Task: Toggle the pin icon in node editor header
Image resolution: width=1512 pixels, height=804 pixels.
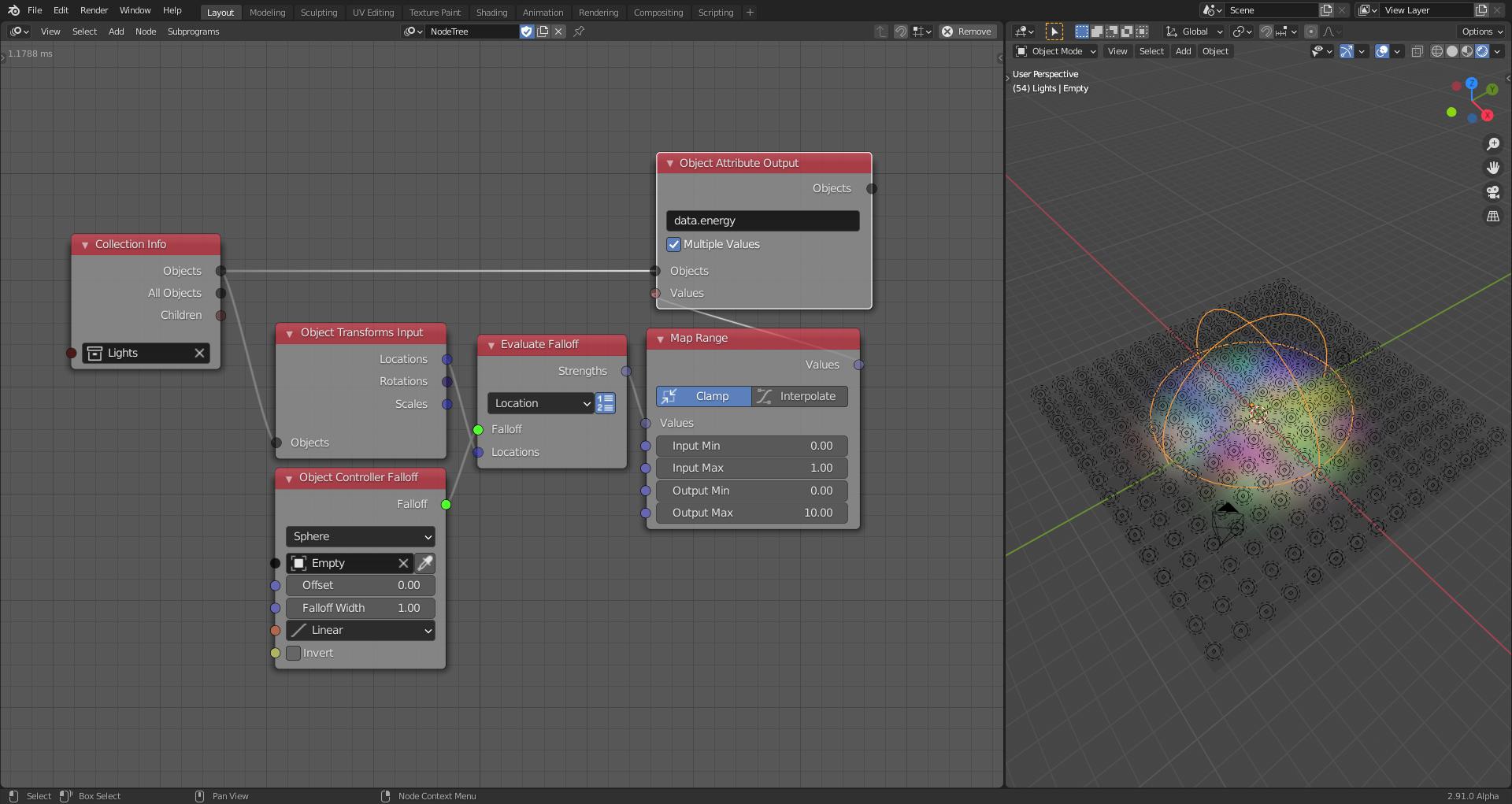Action: (x=579, y=31)
